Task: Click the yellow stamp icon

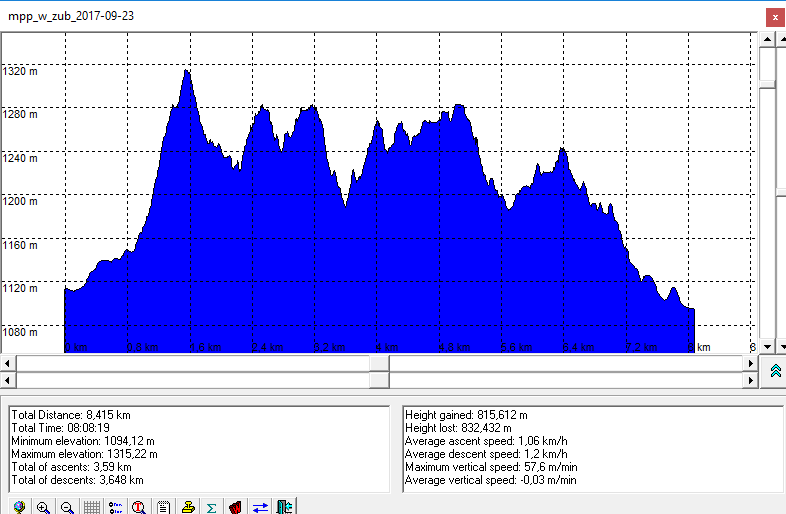Action: coord(187,506)
